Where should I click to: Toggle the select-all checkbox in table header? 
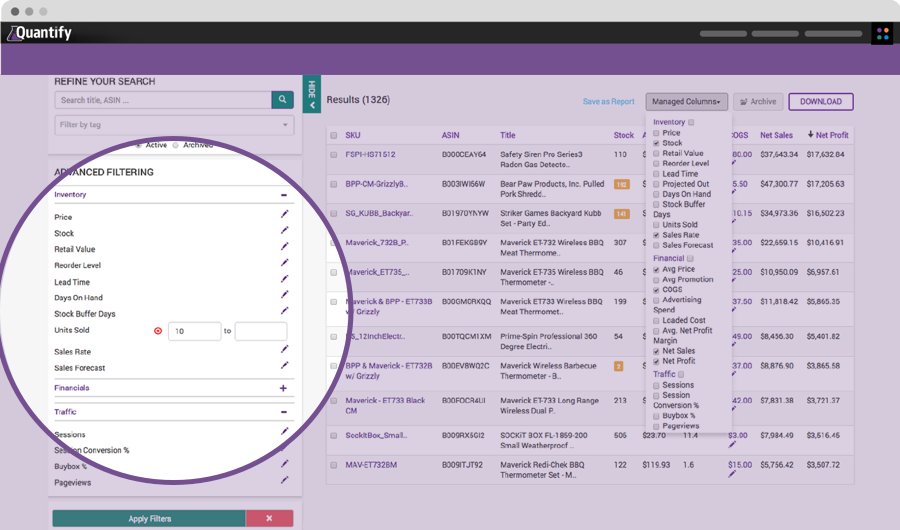[x=333, y=136]
